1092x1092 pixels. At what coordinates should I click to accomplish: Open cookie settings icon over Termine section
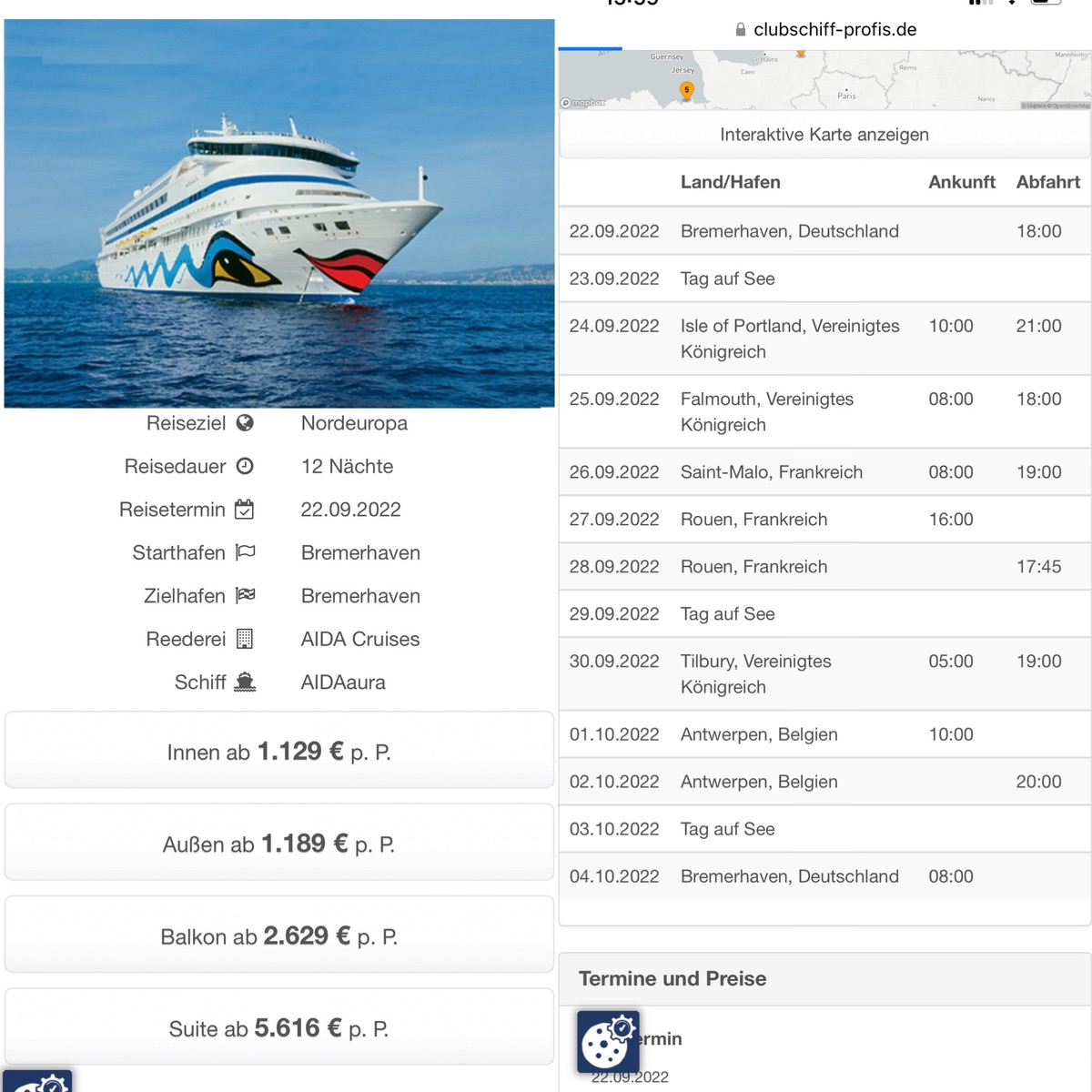pyautogui.click(x=609, y=1042)
